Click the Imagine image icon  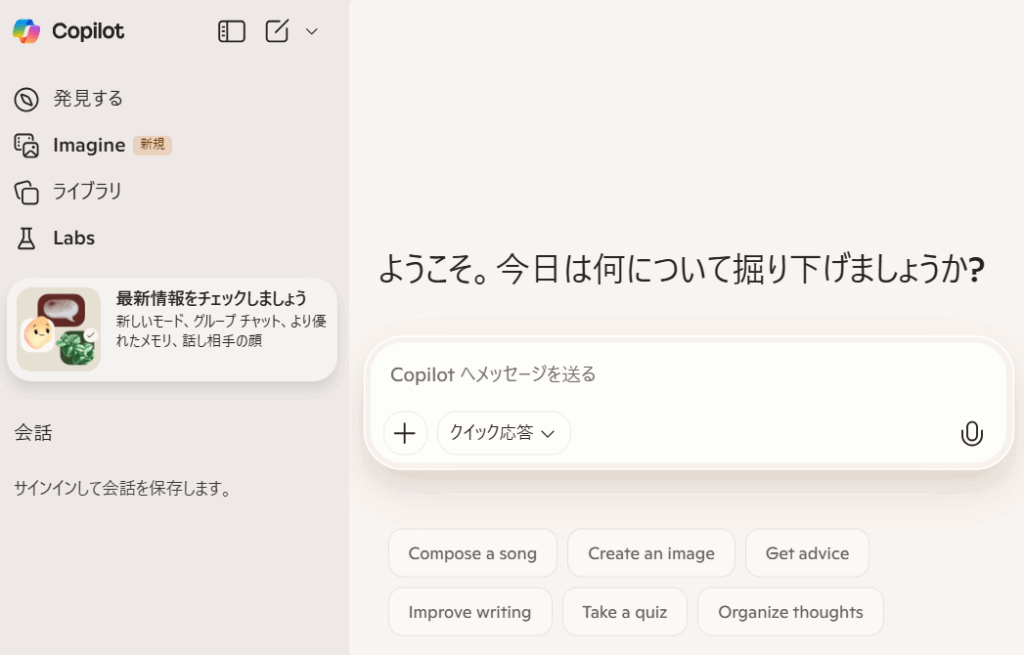click(26, 146)
